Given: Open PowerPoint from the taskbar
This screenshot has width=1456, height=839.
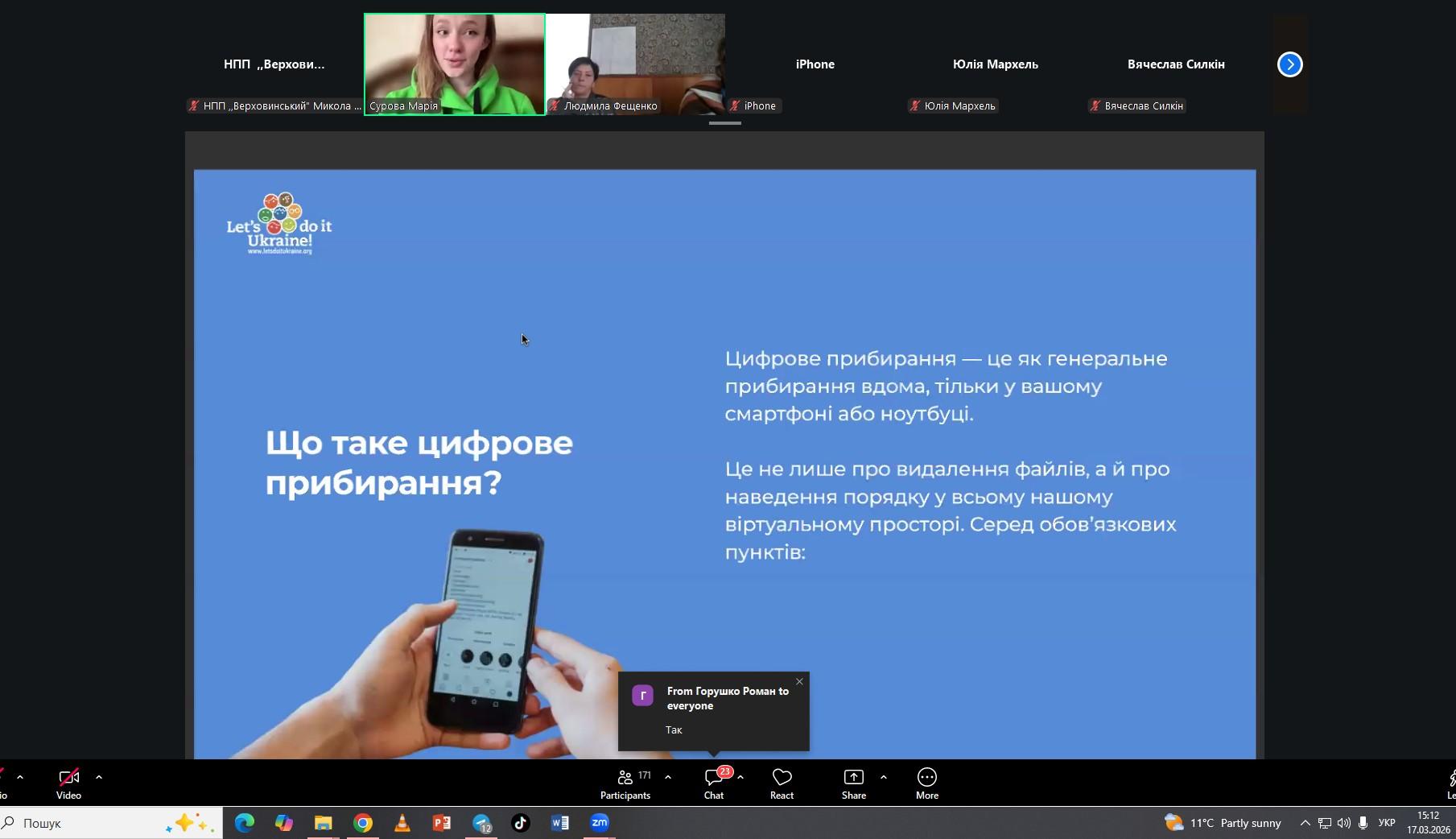Looking at the screenshot, I should click(442, 823).
